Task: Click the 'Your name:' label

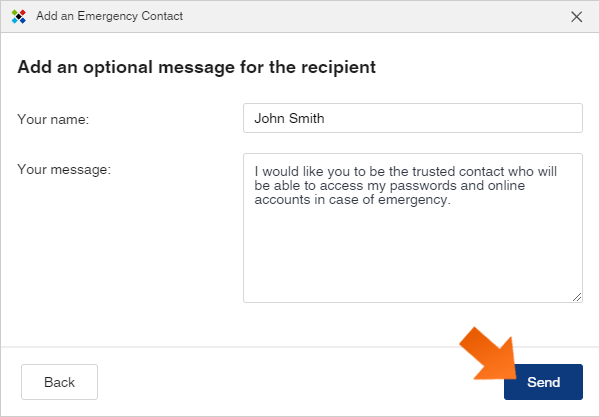Action: [53, 119]
